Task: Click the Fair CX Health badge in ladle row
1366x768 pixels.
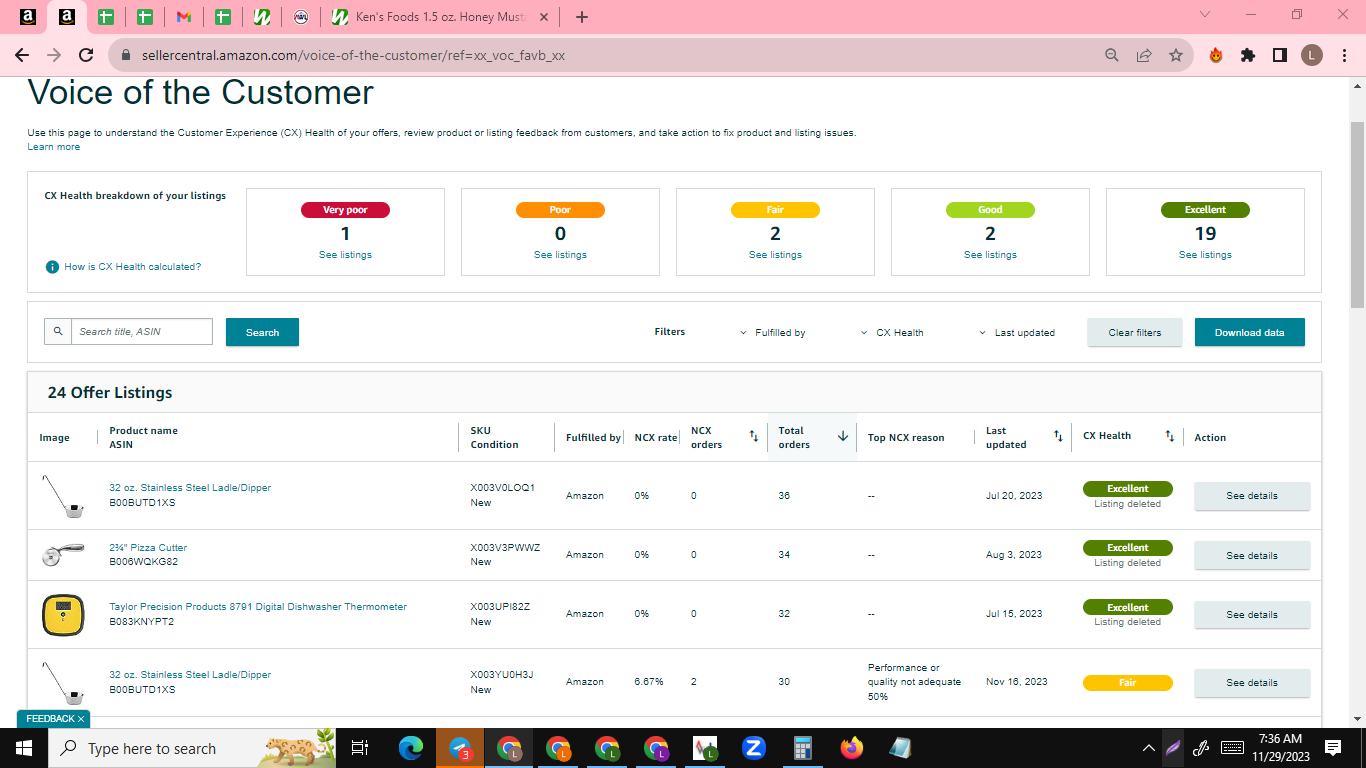Action: point(1127,683)
